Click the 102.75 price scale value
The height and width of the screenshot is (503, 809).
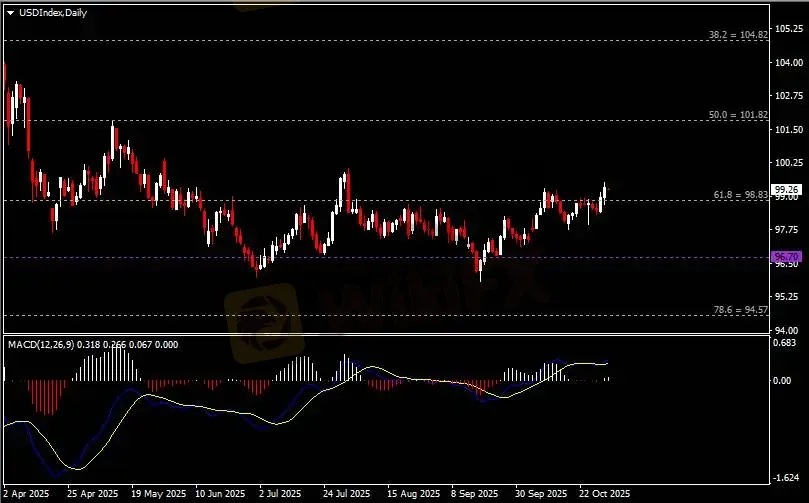(x=789, y=95)
